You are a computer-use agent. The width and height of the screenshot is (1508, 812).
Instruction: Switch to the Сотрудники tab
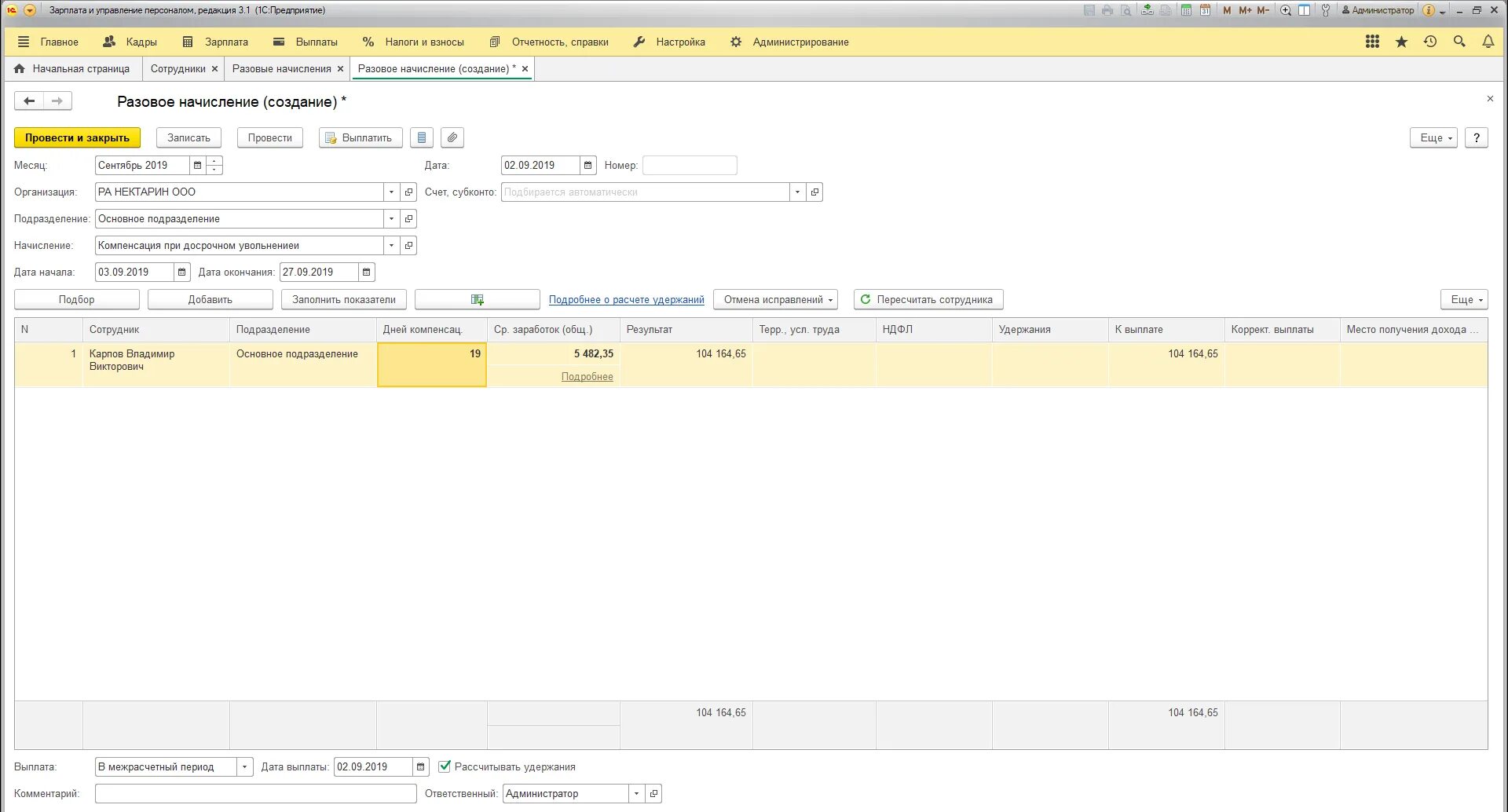[178, 68]
